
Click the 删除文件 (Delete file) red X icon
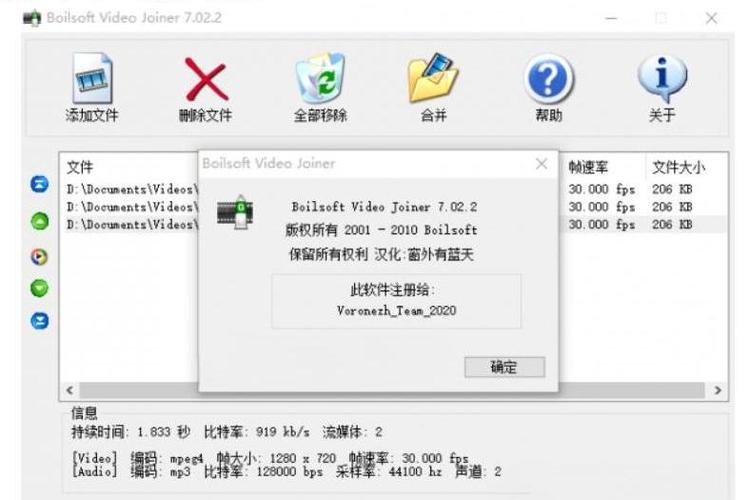click(206, 79)
